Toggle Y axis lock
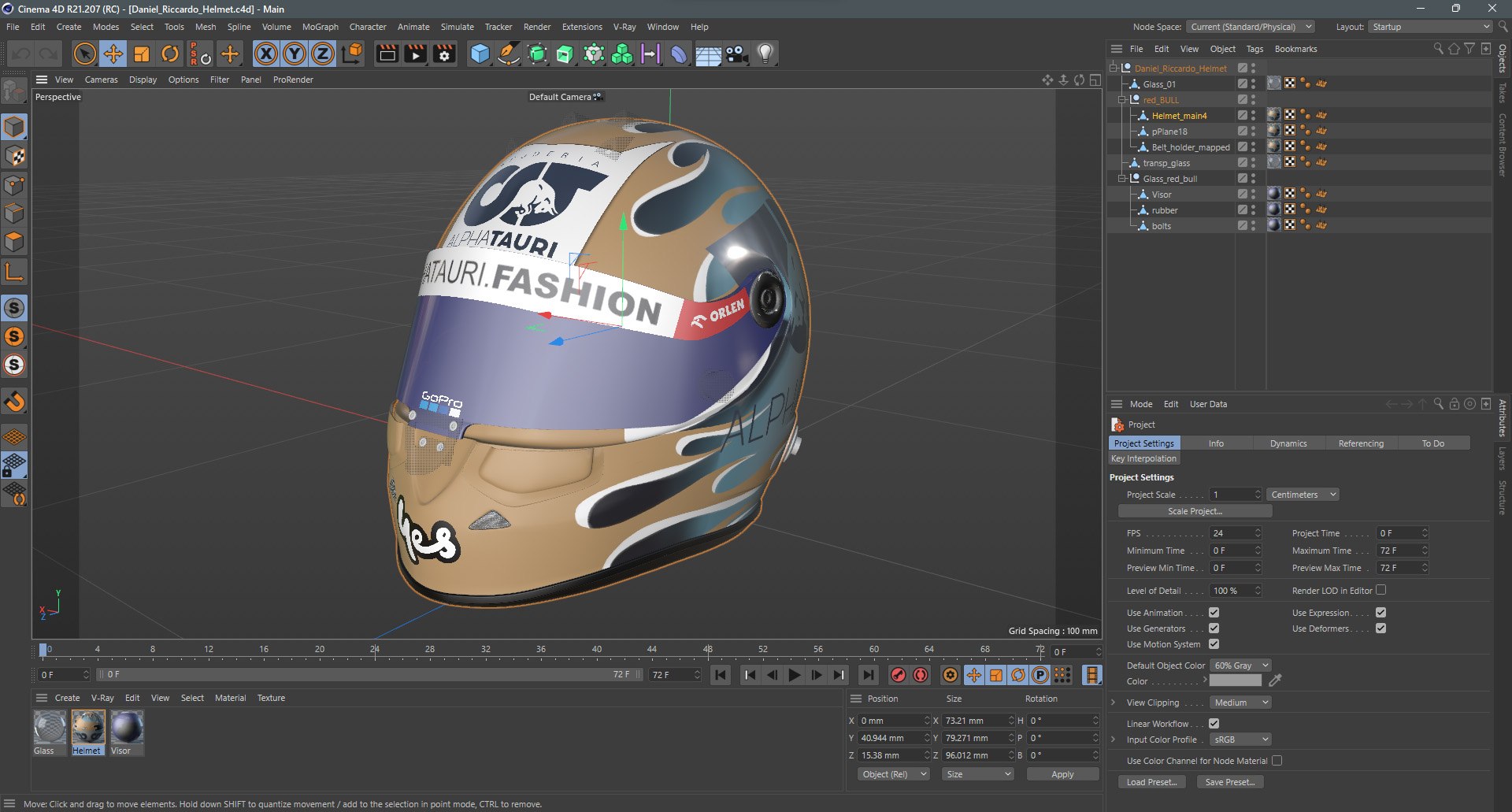Image resolution: width=1512 pixels, height=812 pixels. coord(295,54)
